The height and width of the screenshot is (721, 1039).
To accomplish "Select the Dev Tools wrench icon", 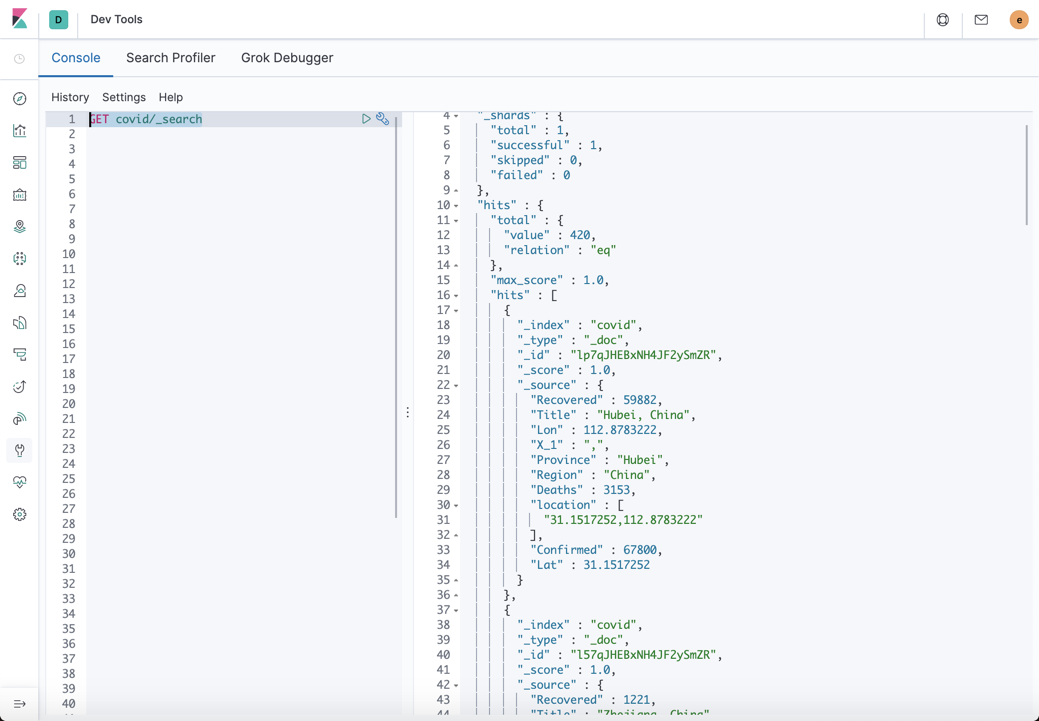I will point(19,450).
